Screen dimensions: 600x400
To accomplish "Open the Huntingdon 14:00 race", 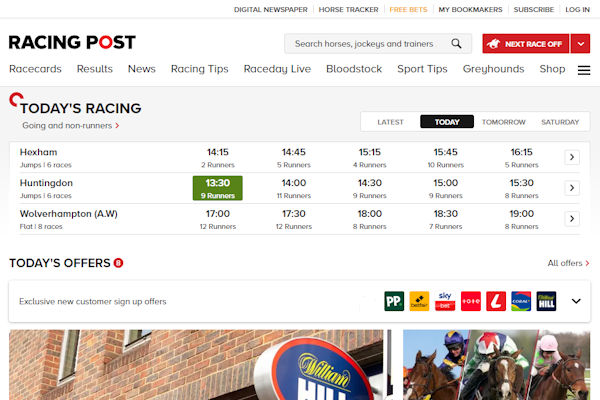I will coord(294,188).
